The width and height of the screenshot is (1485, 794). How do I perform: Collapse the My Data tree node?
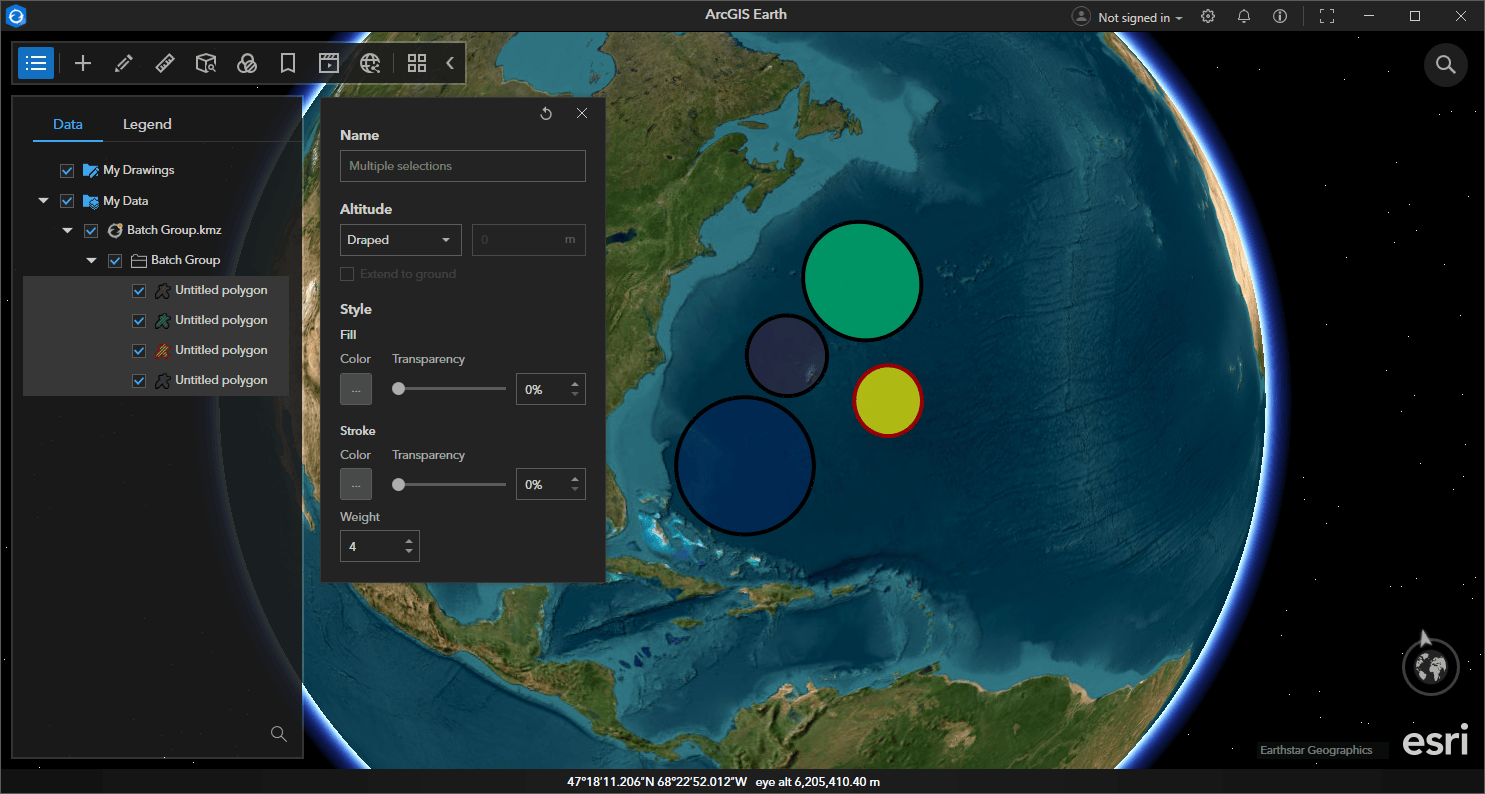(x=43, y=201)
